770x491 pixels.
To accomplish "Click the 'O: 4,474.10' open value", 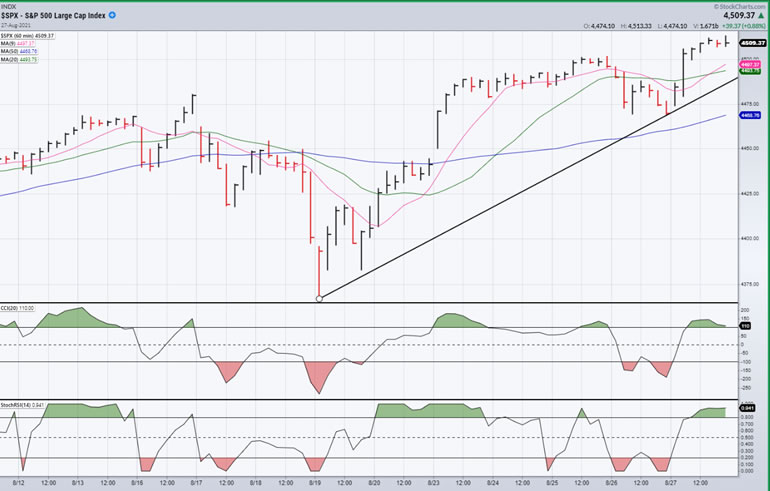I will pos(599,26).
